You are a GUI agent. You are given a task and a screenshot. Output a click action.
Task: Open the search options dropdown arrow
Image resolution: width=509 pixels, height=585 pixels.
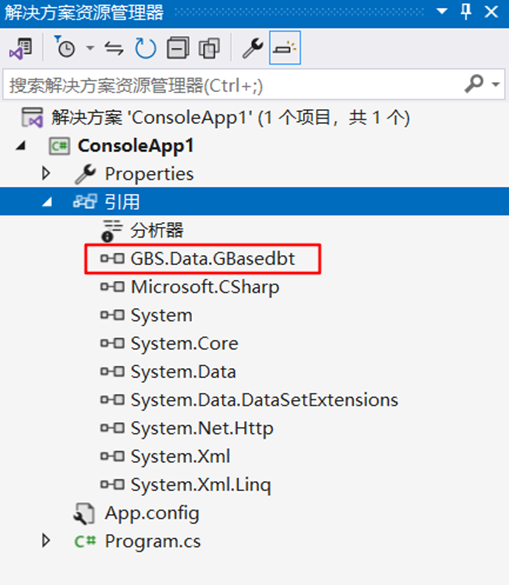[496, 84]
